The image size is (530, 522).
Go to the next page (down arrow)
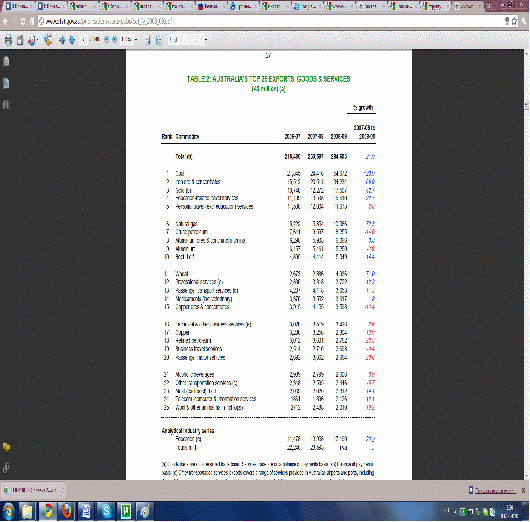click(x=72, y=40)
